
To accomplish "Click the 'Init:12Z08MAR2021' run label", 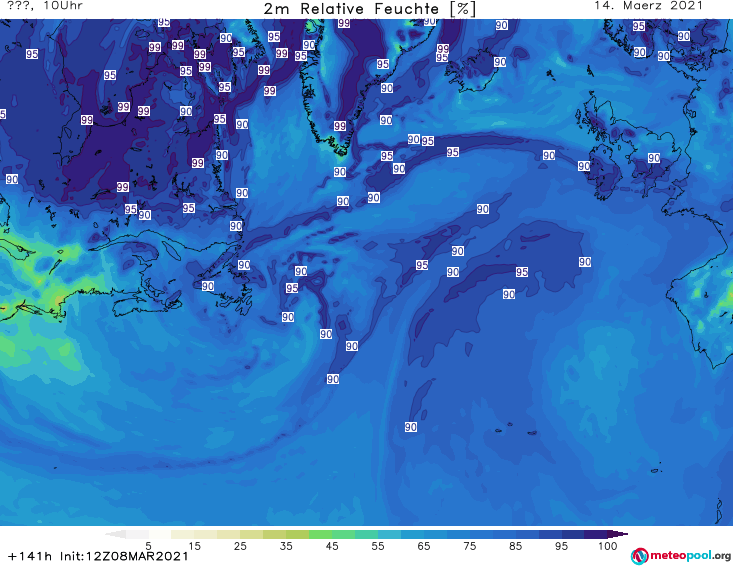I will click(124, 556).
